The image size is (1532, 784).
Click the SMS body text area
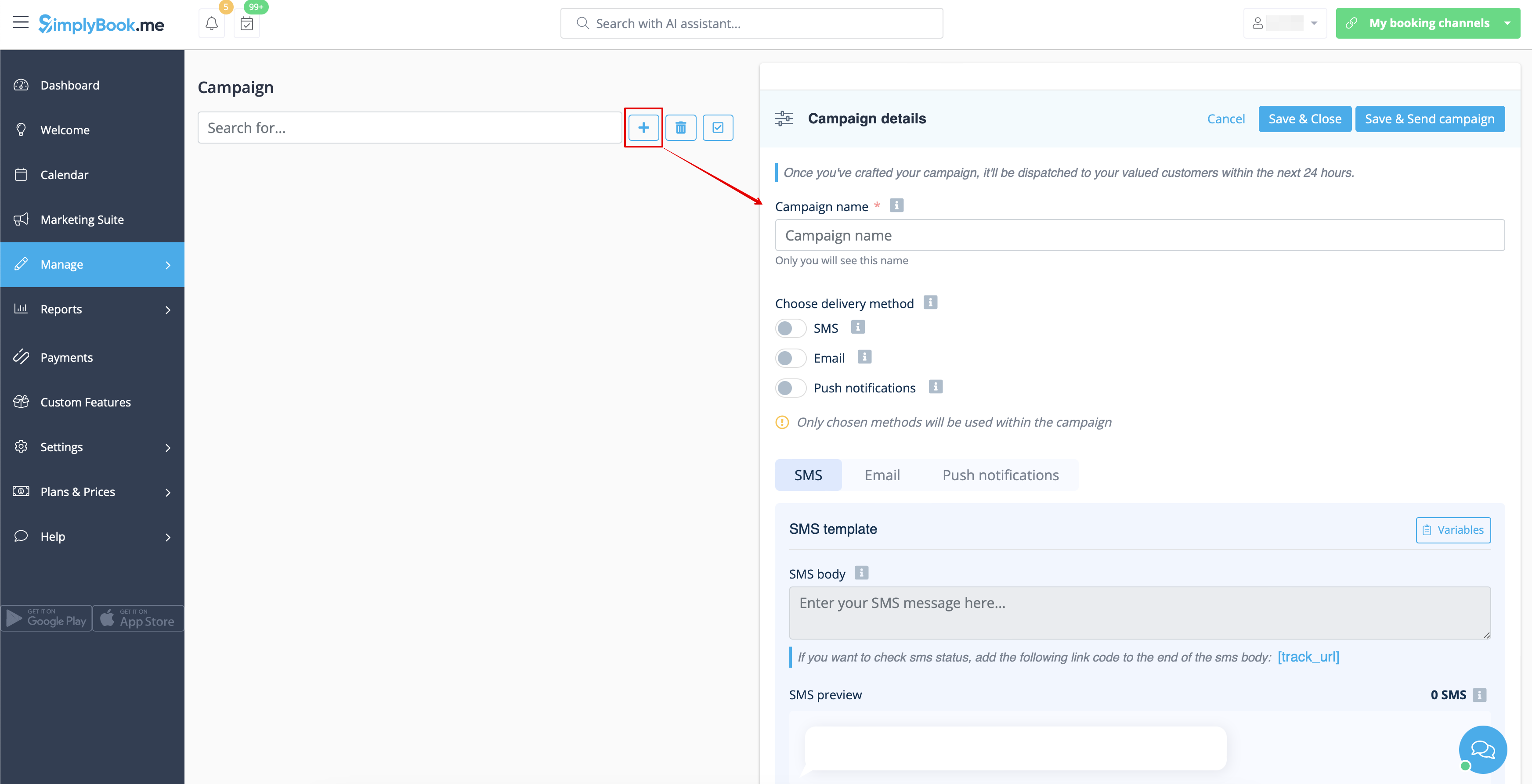coord(1139,613)
